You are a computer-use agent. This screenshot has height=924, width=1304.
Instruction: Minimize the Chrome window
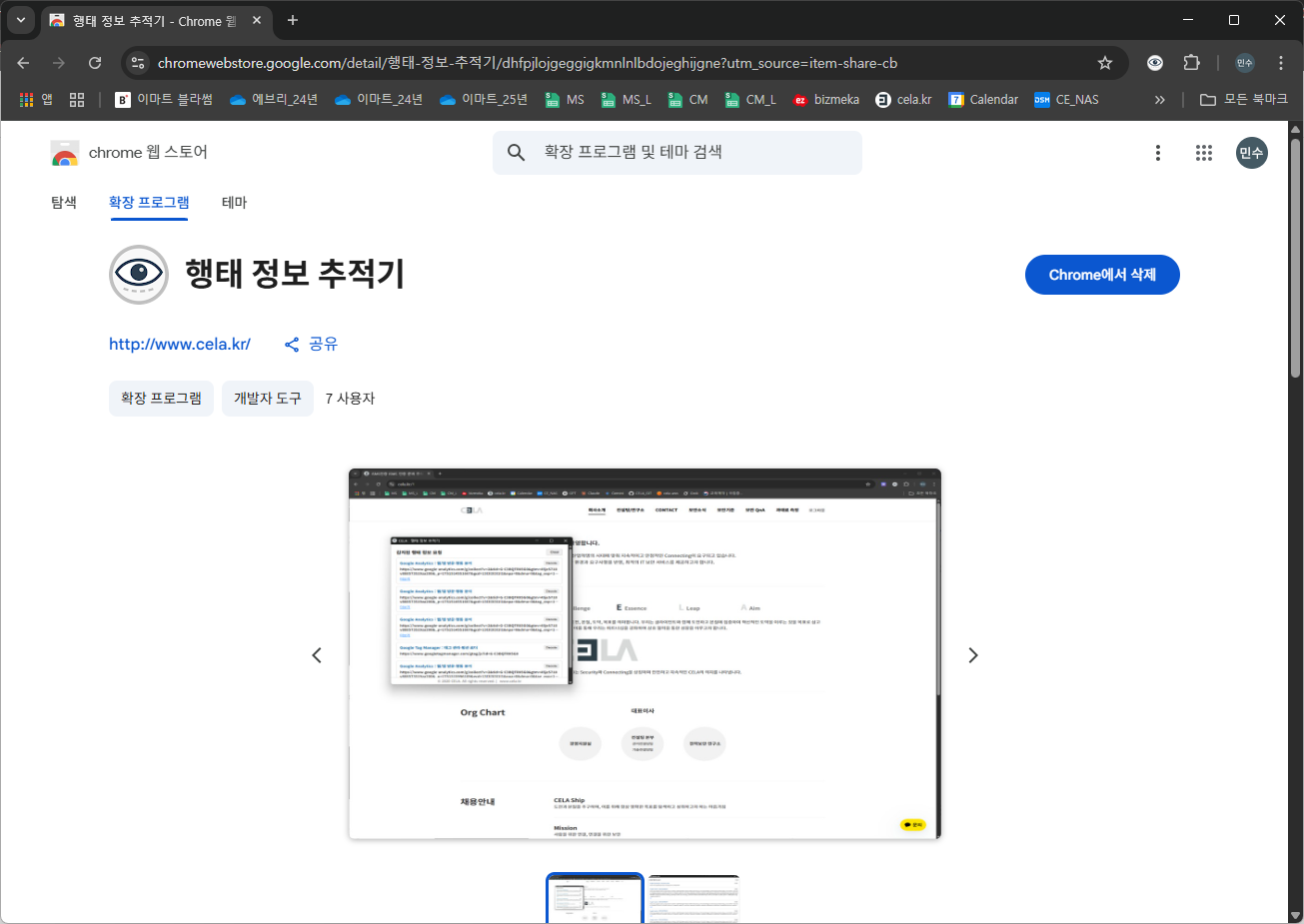click(x=1188, y=20)
